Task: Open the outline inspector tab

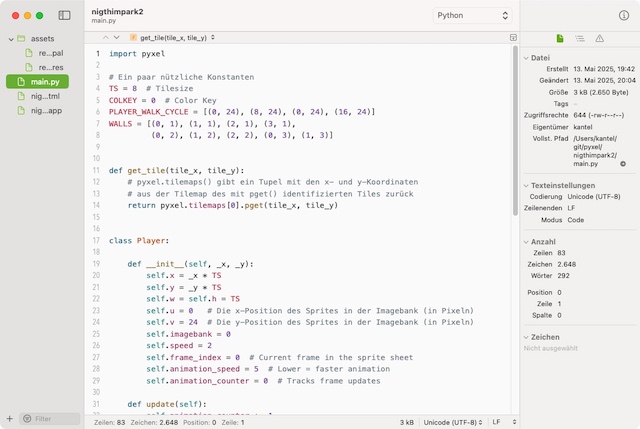Action: pyautogui.click(x=580, y=38)
